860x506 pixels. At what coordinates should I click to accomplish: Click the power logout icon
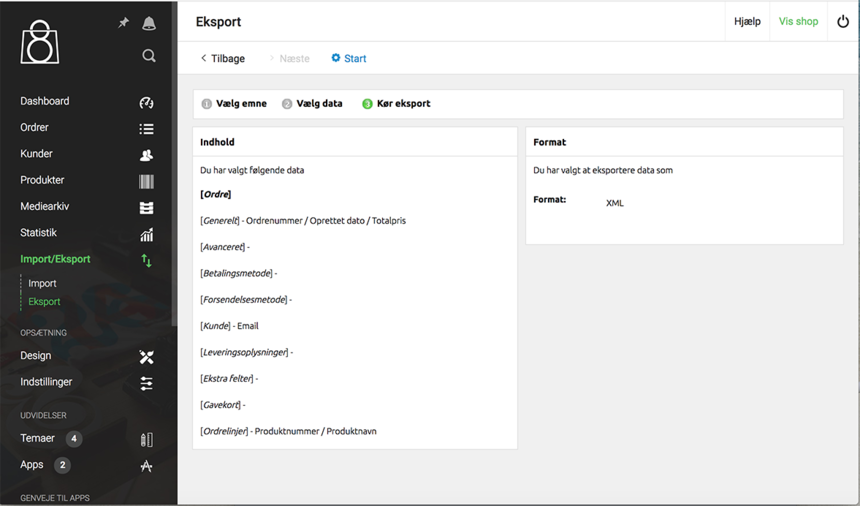pyautogui.click(x=843, y=21)
